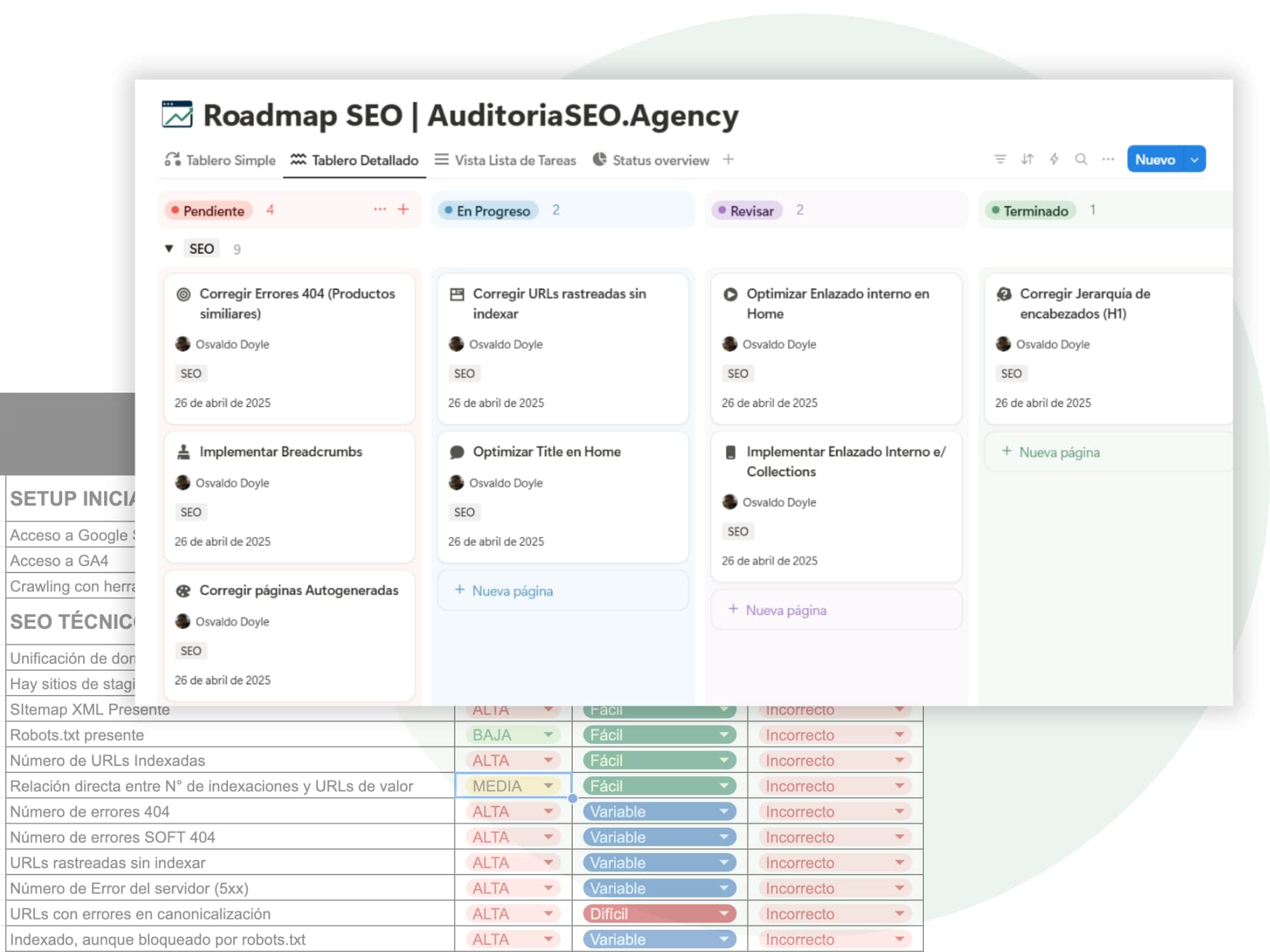Open the Difícil difficulty dropdown

tap(723, 914)
